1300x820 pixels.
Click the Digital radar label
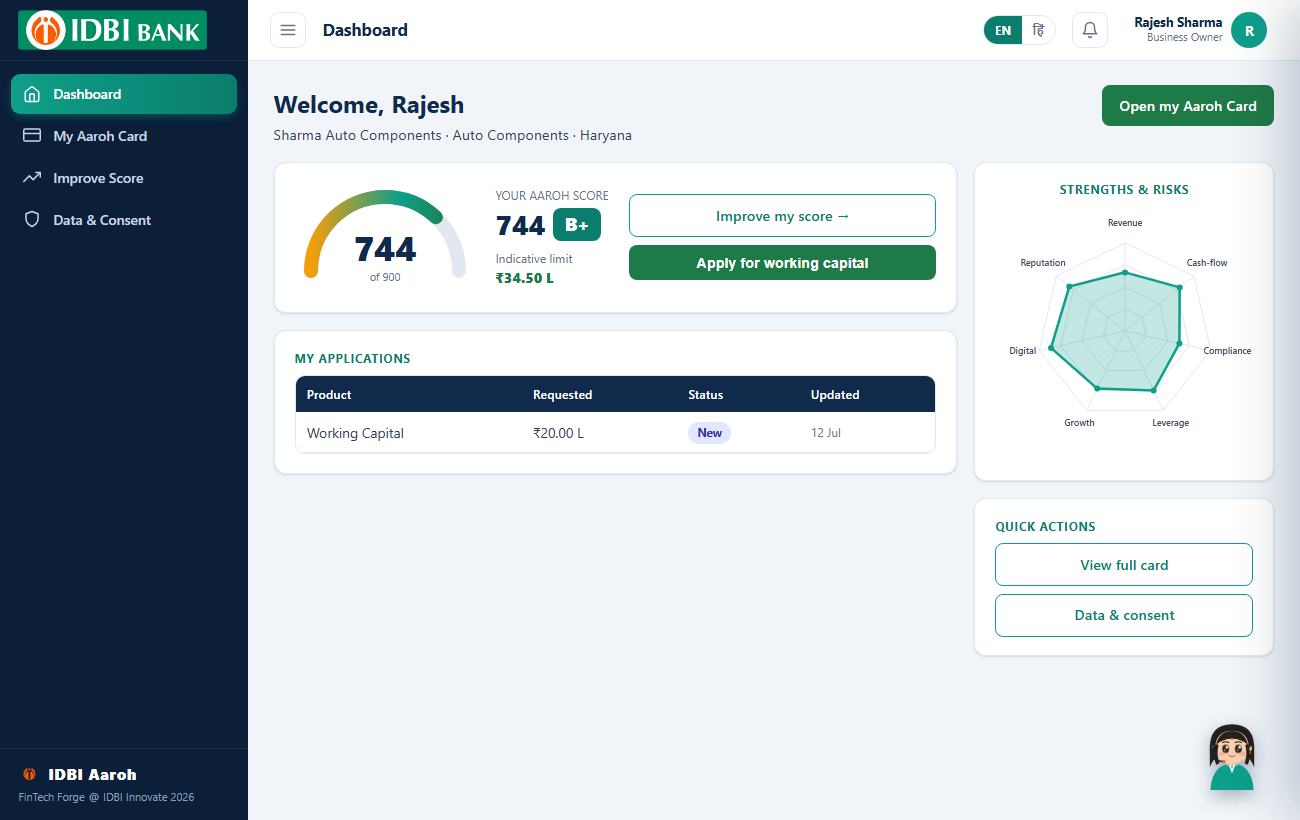[1023, 351]
